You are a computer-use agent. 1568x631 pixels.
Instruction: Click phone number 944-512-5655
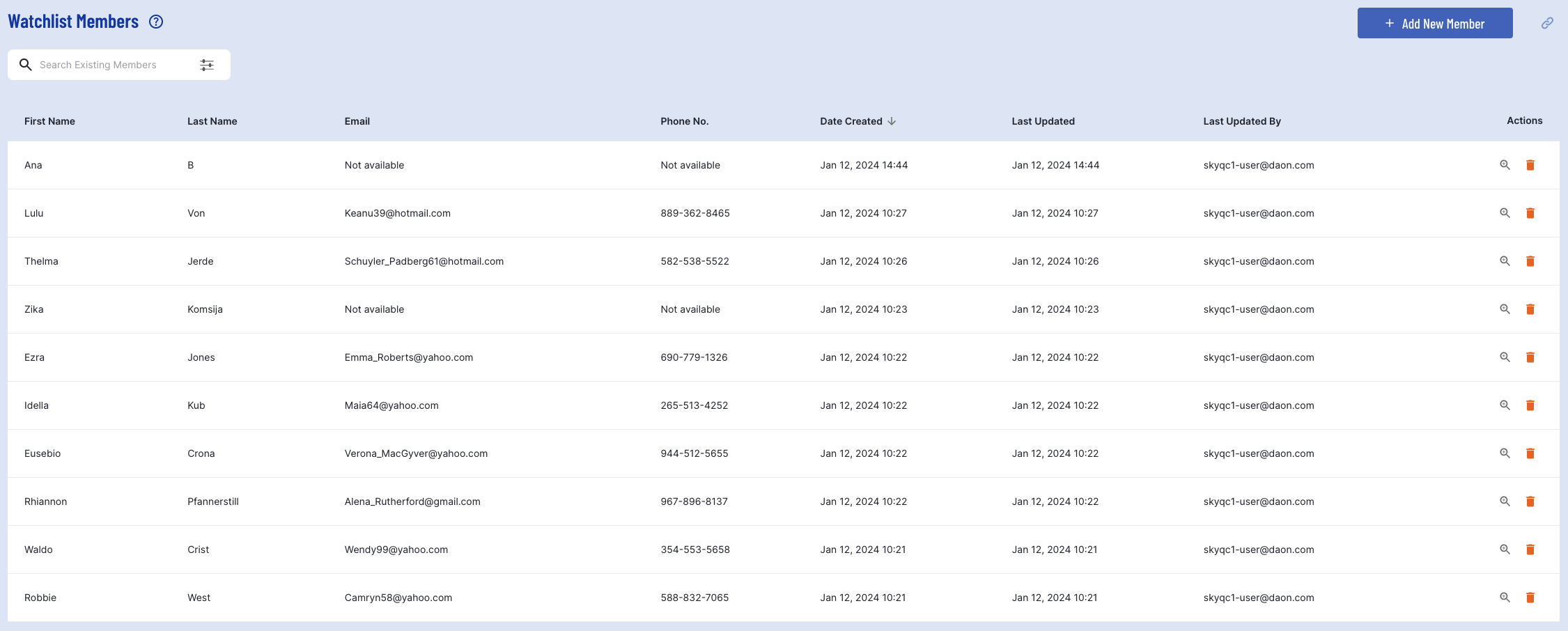click(694, 453)
